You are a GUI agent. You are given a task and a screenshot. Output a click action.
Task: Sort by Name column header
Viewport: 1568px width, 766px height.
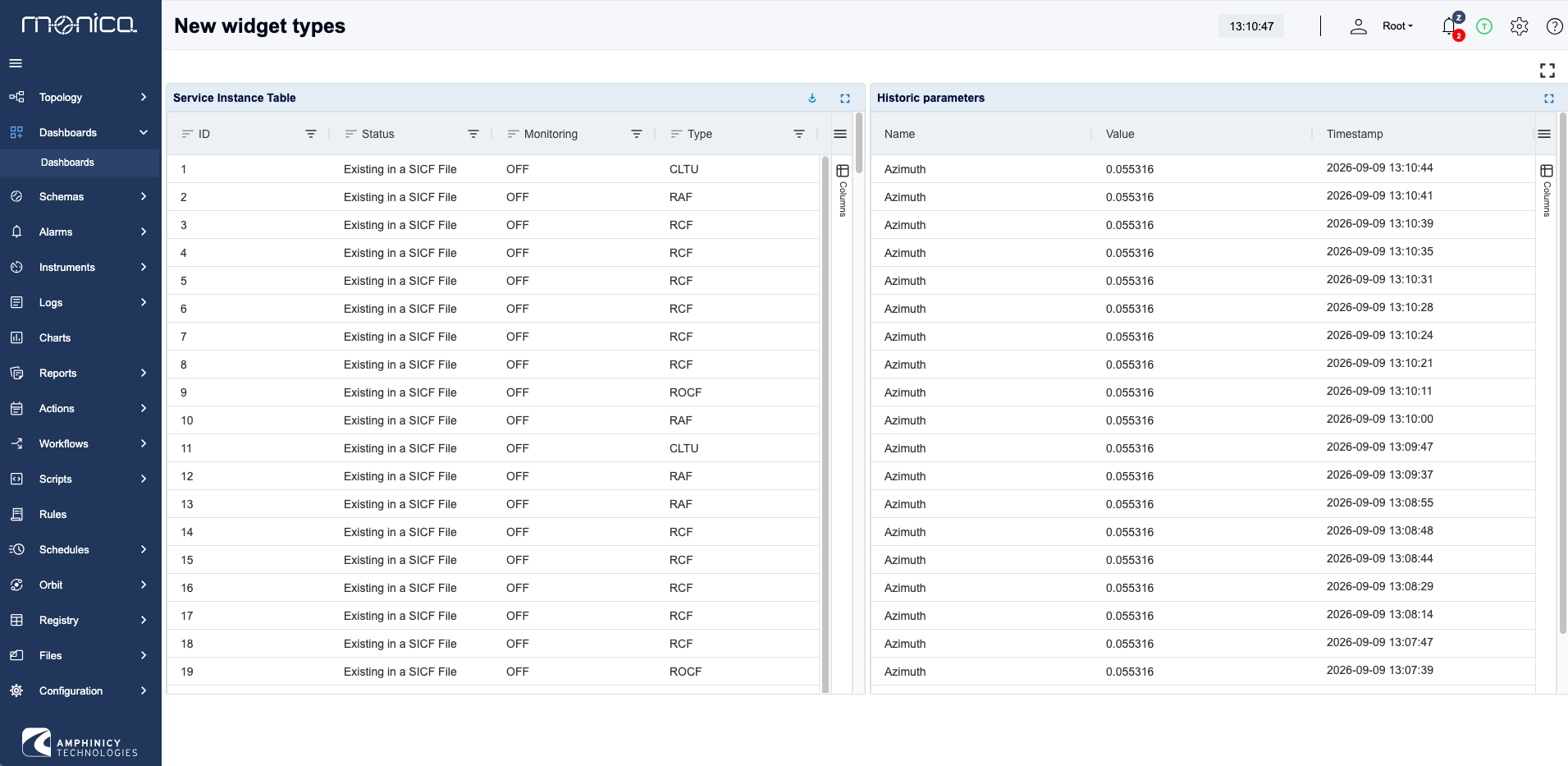[899, 134]
